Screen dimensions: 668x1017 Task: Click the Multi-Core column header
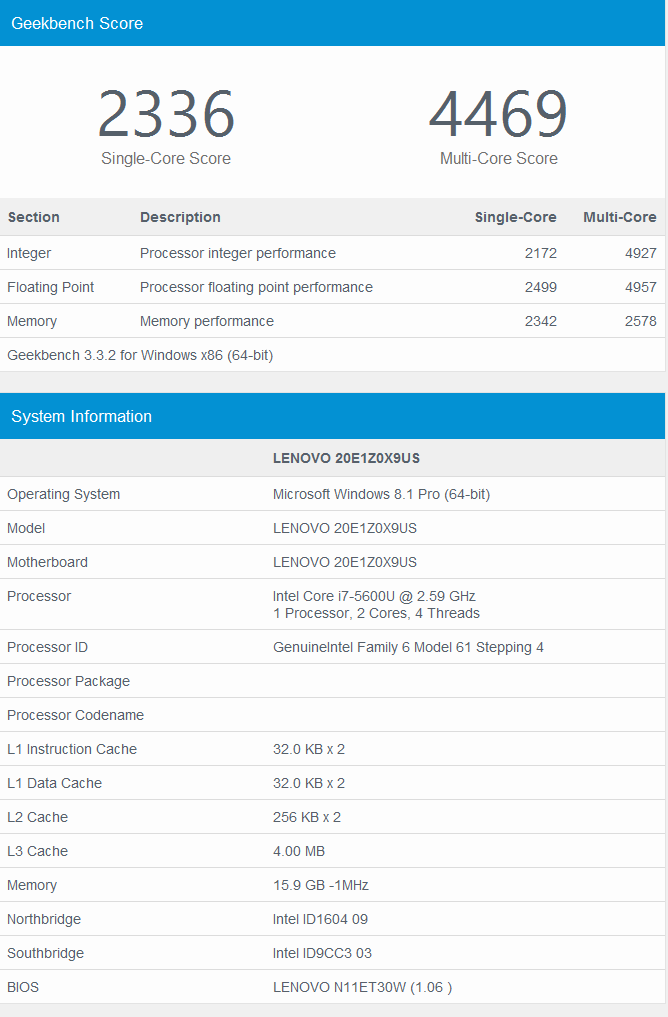620,217
